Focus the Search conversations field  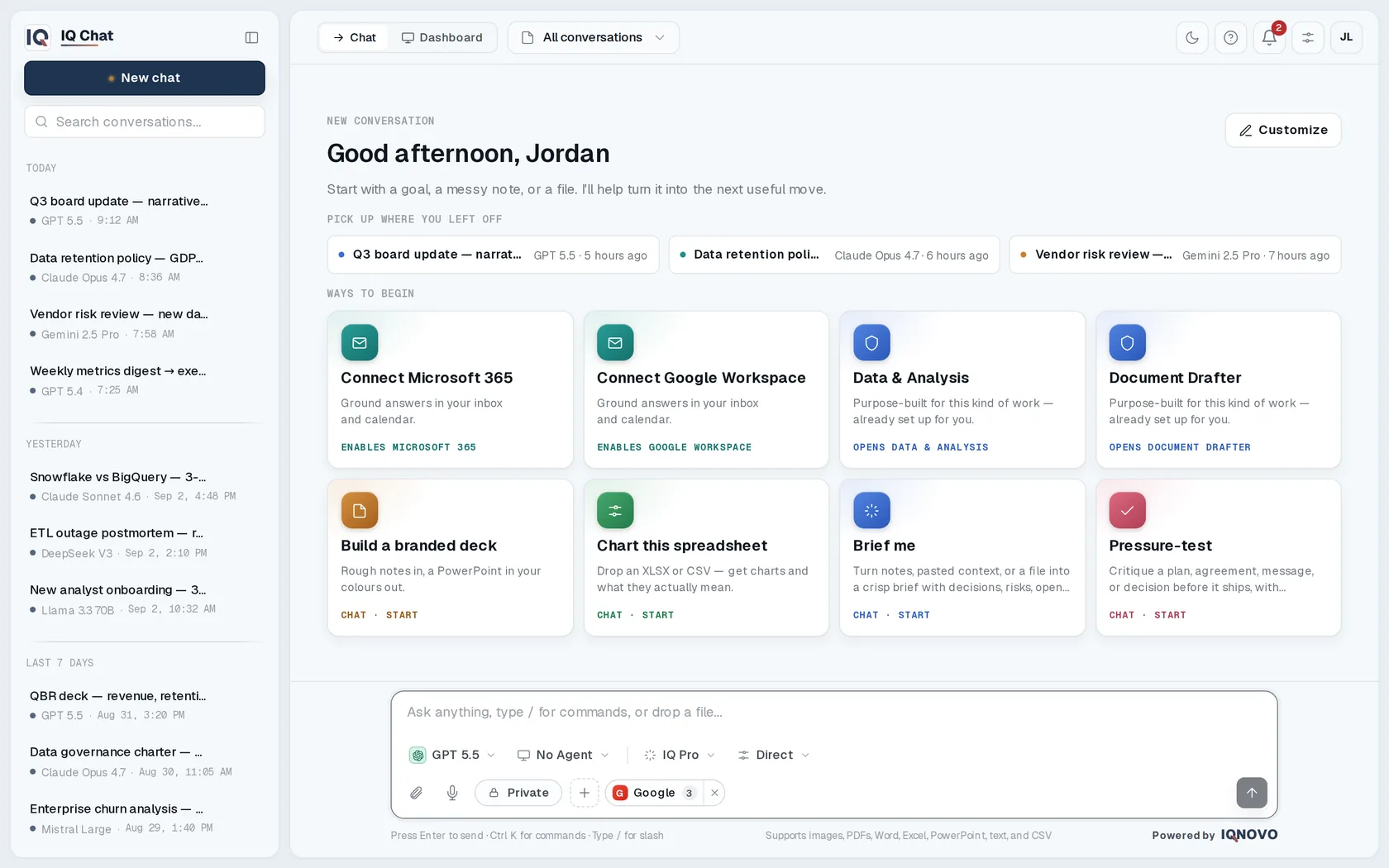coord(145,122)
